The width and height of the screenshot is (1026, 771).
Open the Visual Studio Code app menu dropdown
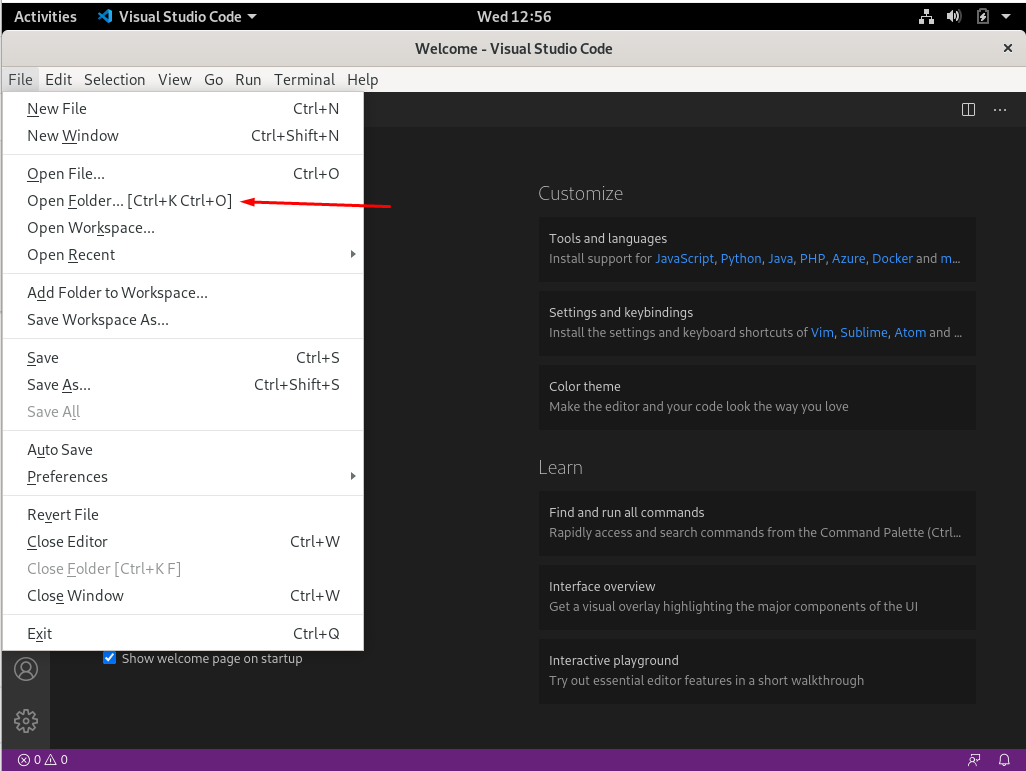coord(176,16)
